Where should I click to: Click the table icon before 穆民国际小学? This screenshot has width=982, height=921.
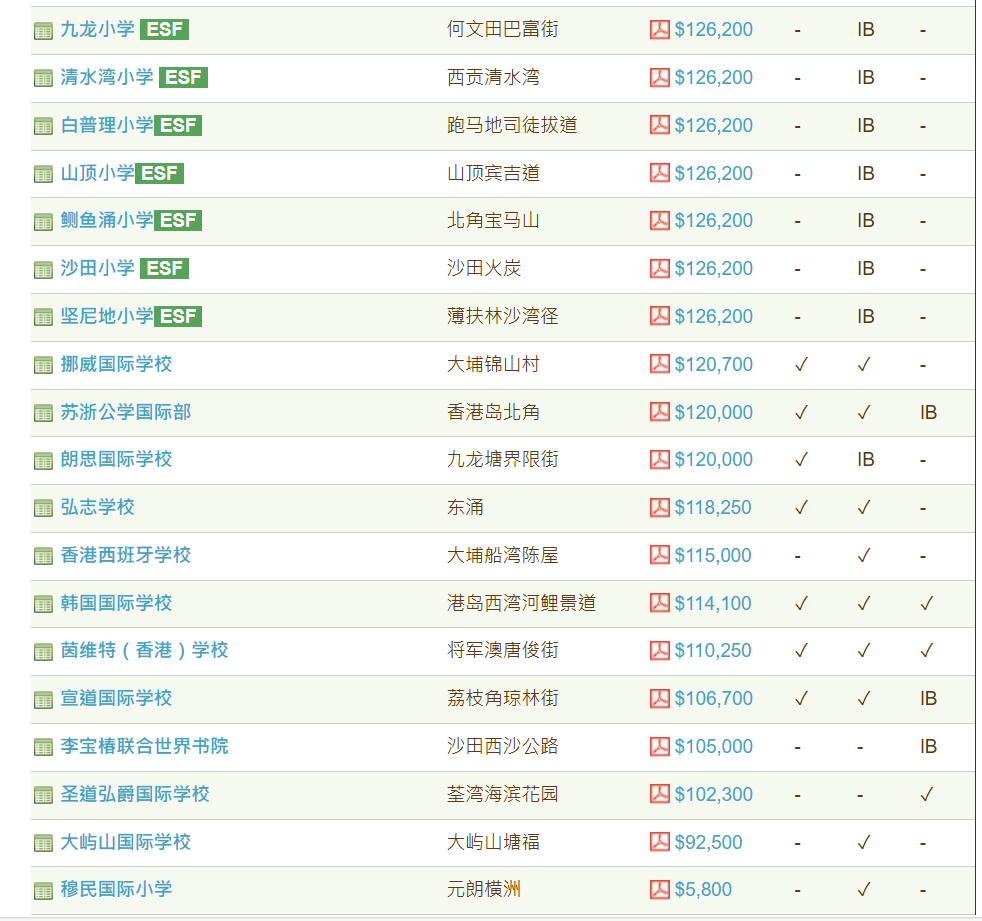[x=43, y=891]
